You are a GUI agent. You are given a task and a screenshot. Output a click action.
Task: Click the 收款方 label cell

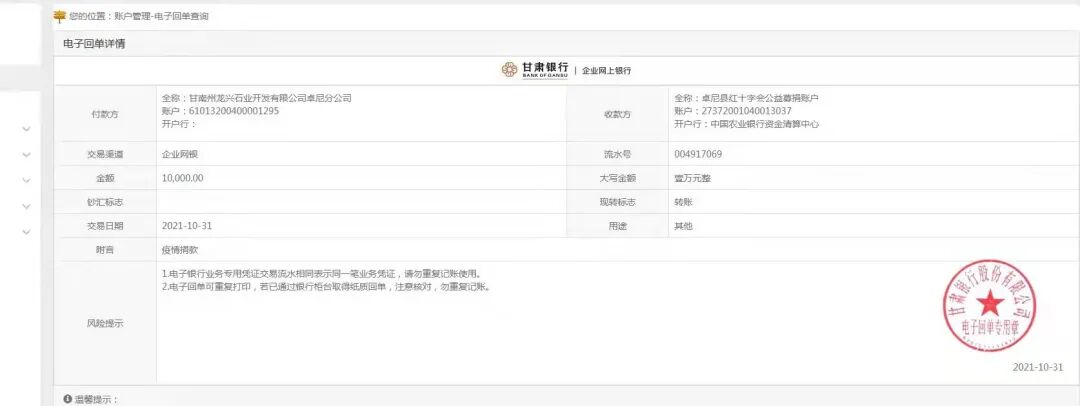(617, 114)
